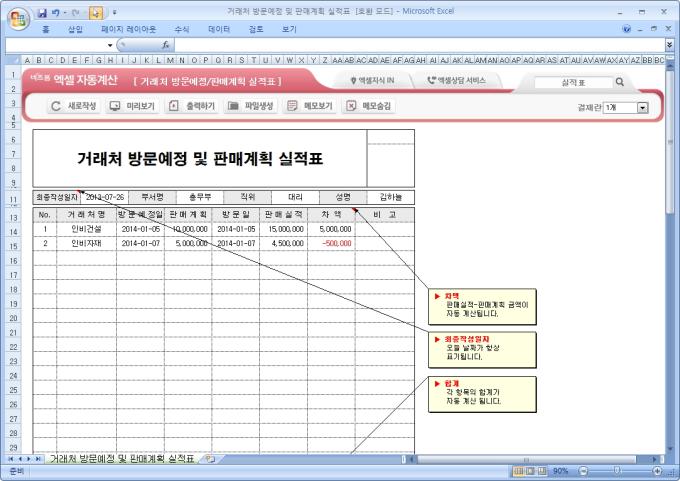Click the 90% zoom level
The width and height of the screenshot is (680, 481).
(560, 471)
